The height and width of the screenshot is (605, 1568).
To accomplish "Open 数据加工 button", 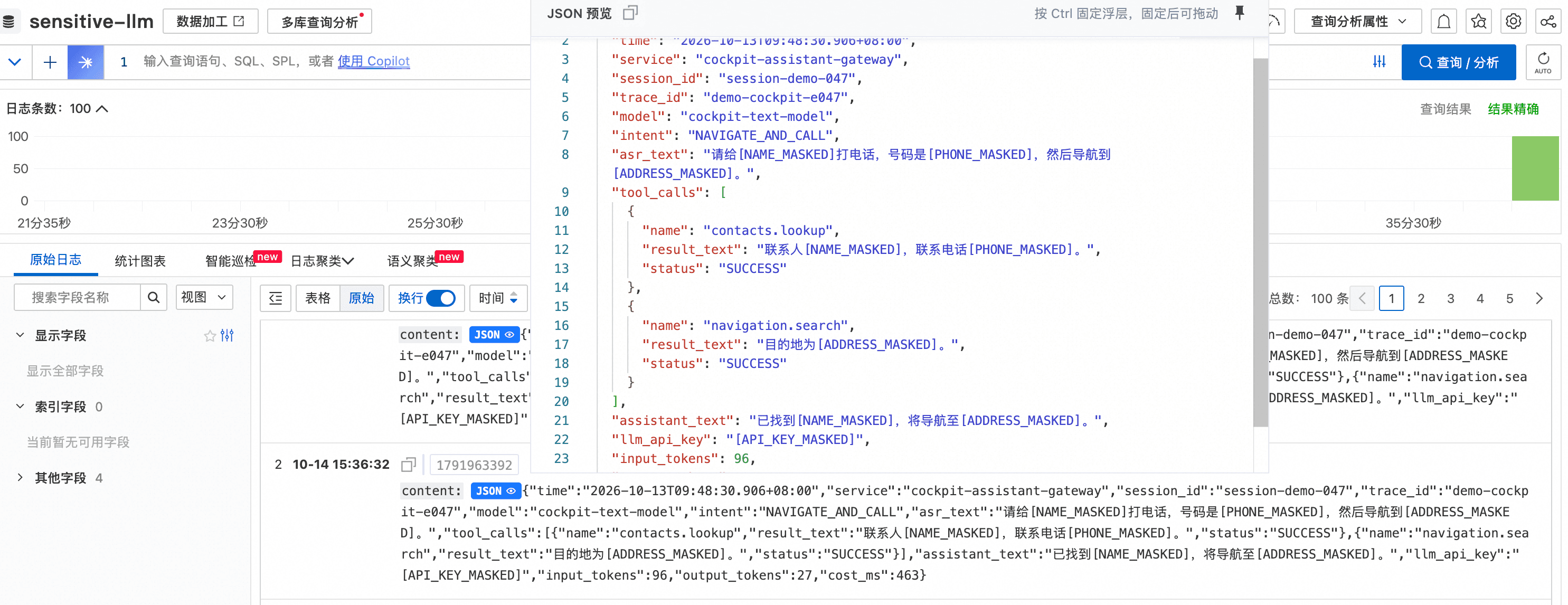I will [211, 22].
